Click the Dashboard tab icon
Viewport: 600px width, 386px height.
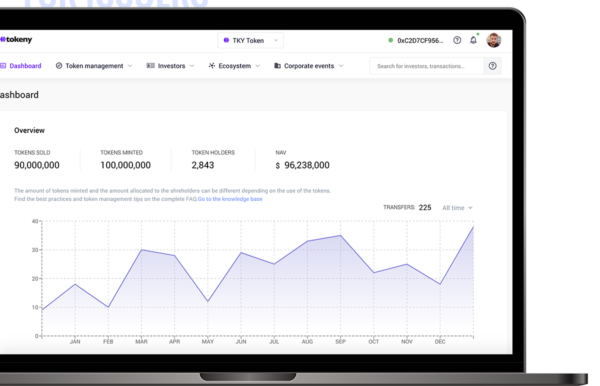3,66
